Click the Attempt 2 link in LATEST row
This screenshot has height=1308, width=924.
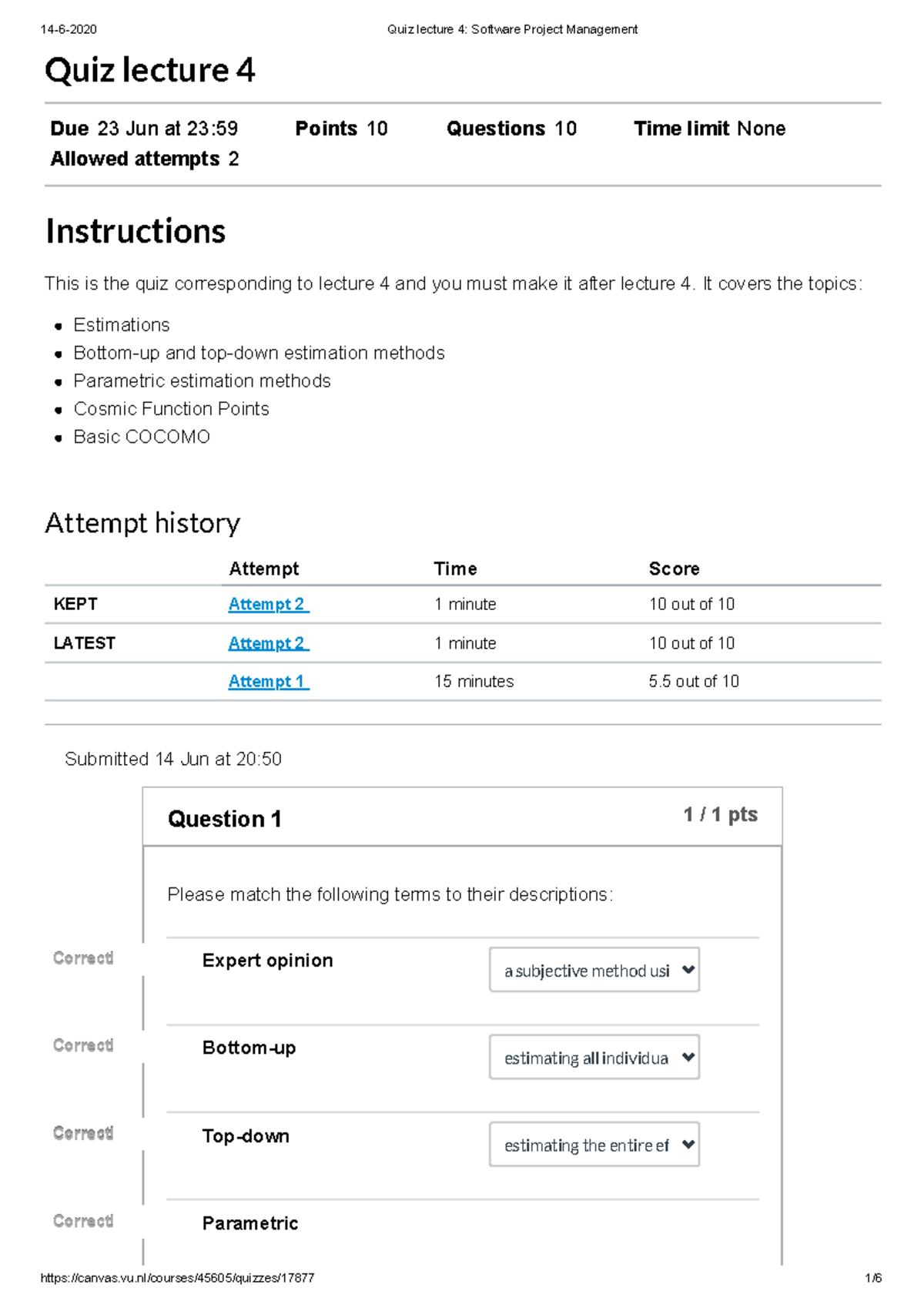[266, 643]
